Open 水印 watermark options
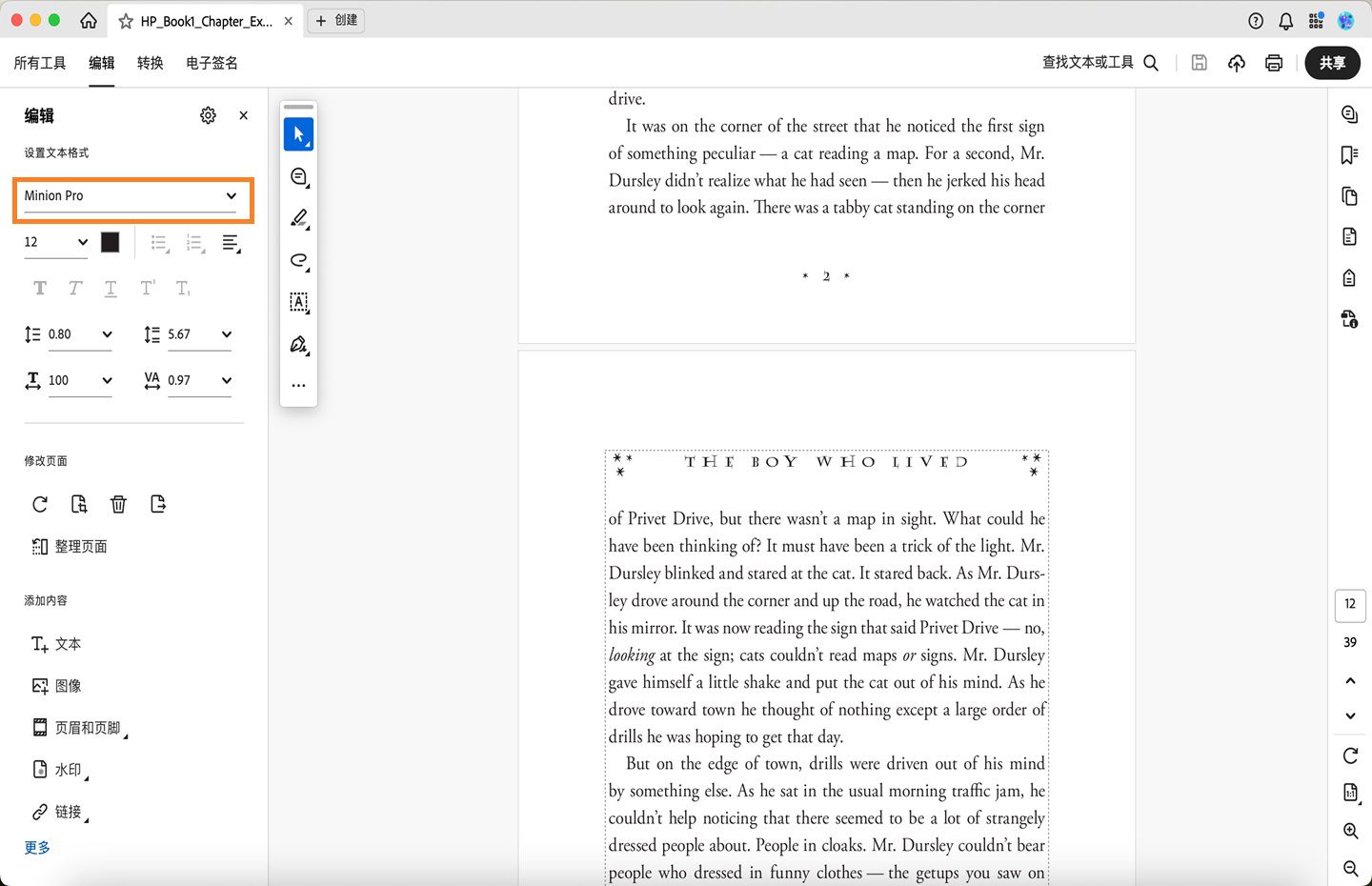The width and height of the screenshot is (1372, 886). point(59,770)
